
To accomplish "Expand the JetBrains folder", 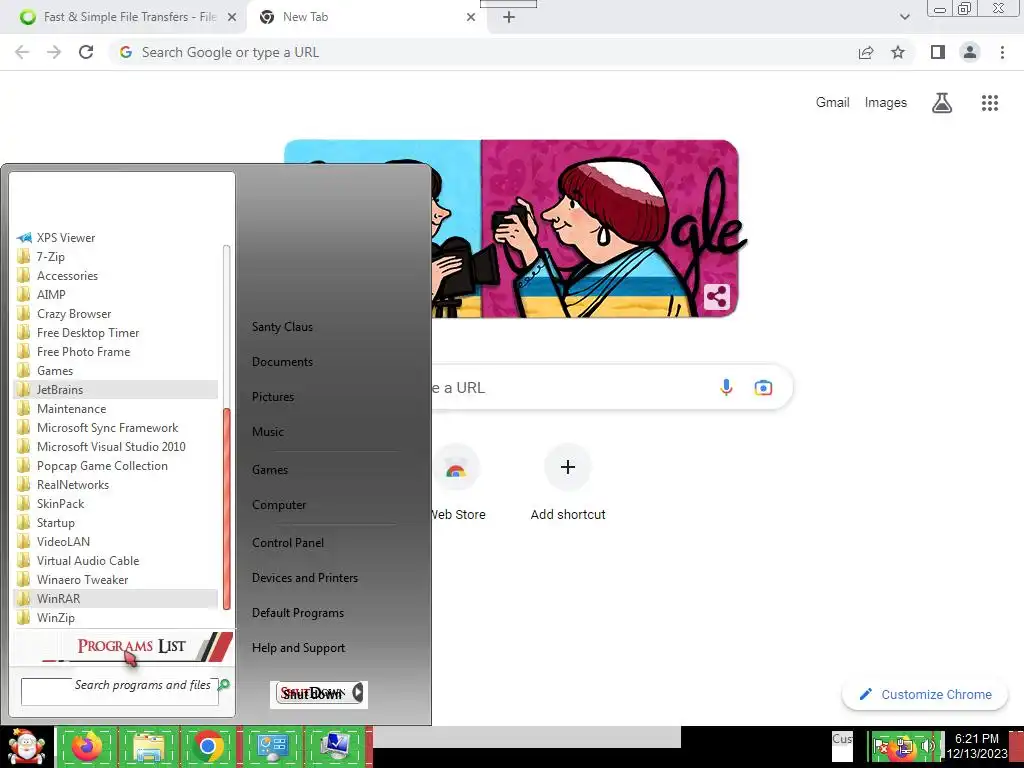I will pos(116,389).
